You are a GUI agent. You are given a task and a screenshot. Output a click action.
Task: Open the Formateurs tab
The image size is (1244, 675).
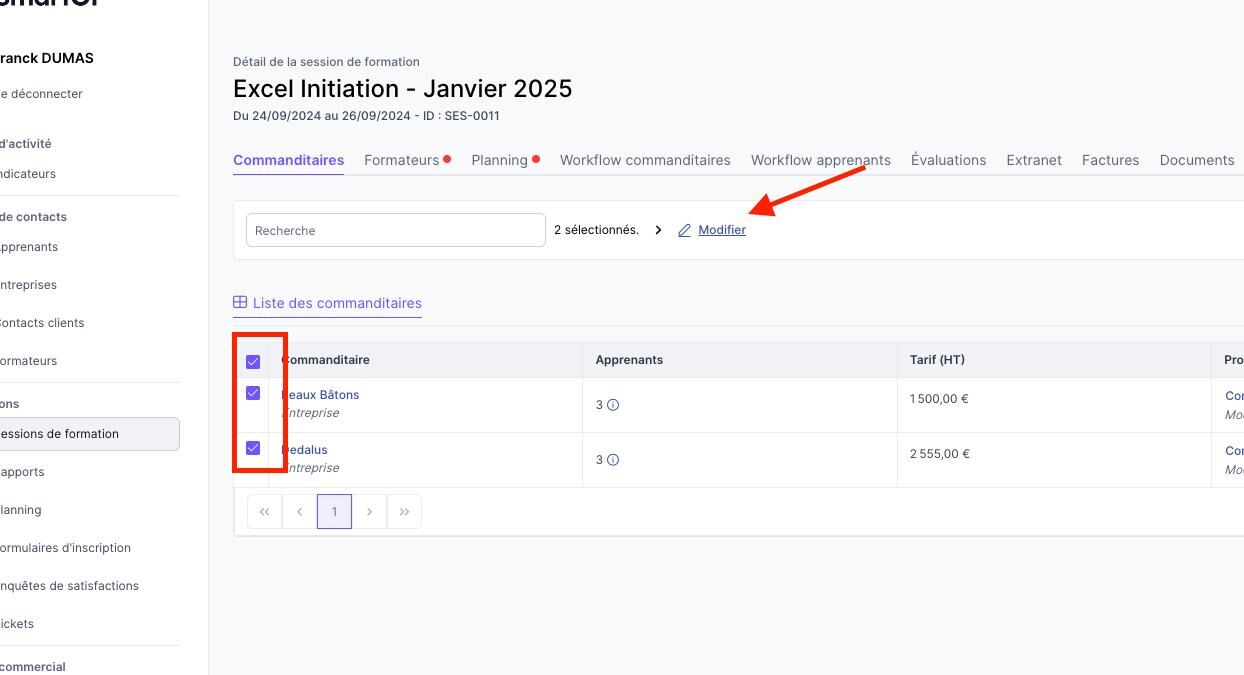coord(401,160)
